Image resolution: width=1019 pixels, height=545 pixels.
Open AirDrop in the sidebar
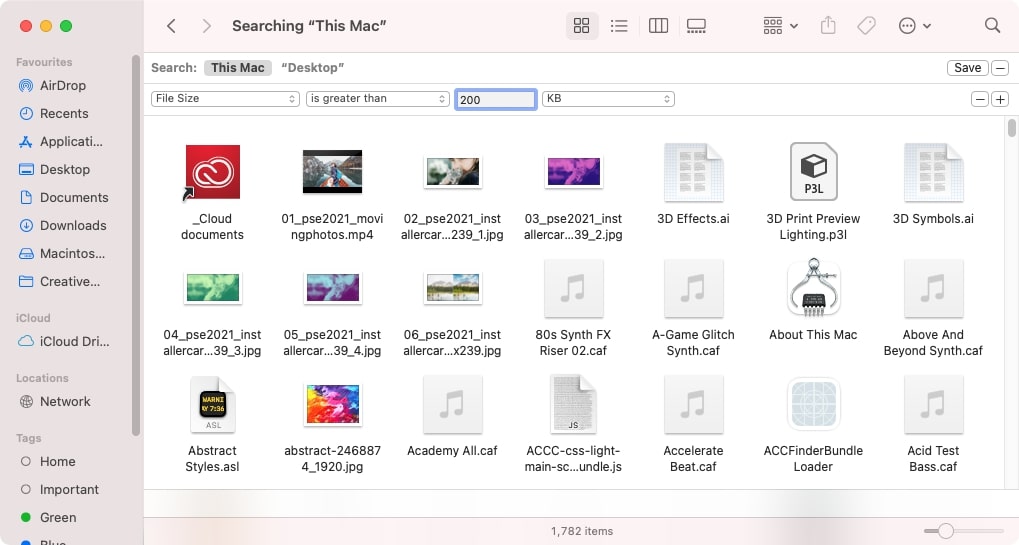point(63,85)
